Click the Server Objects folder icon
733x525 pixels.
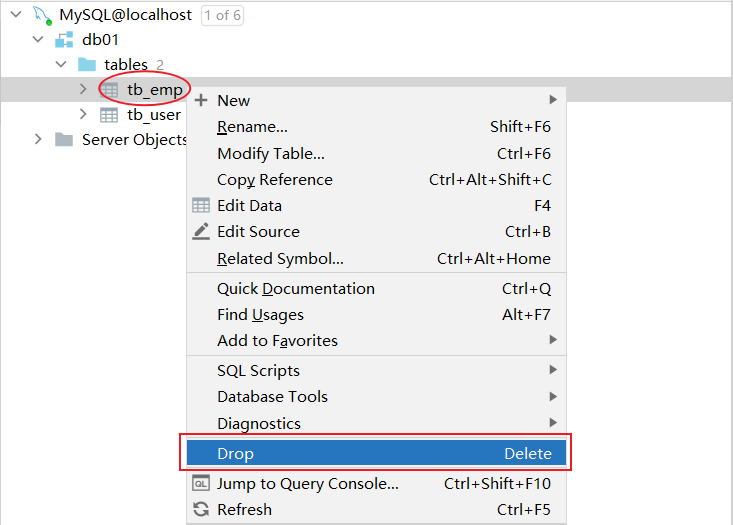pyautogui.click(x=64, y=140)
